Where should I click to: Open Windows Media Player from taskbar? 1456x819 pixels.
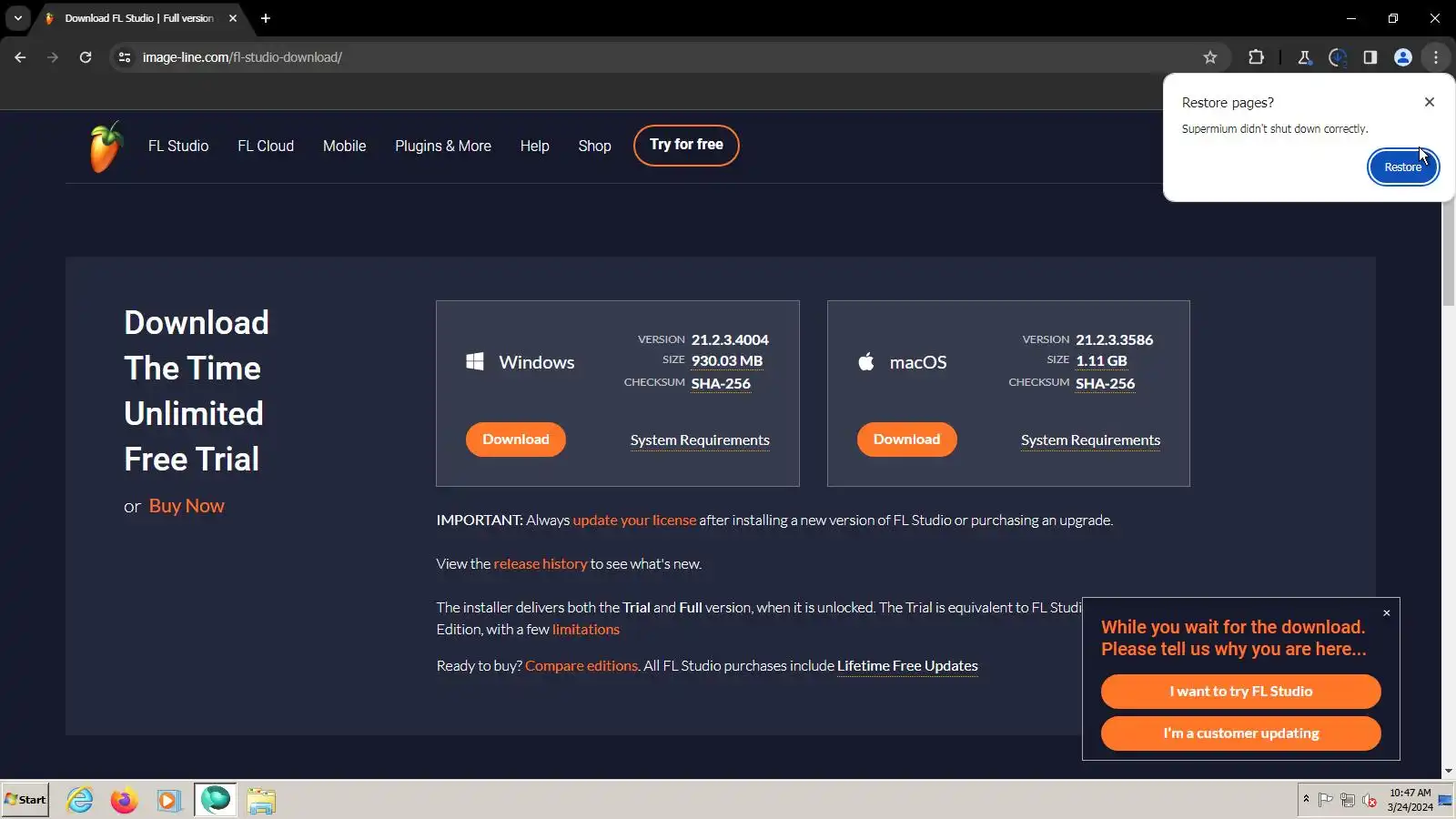point(168,800)
